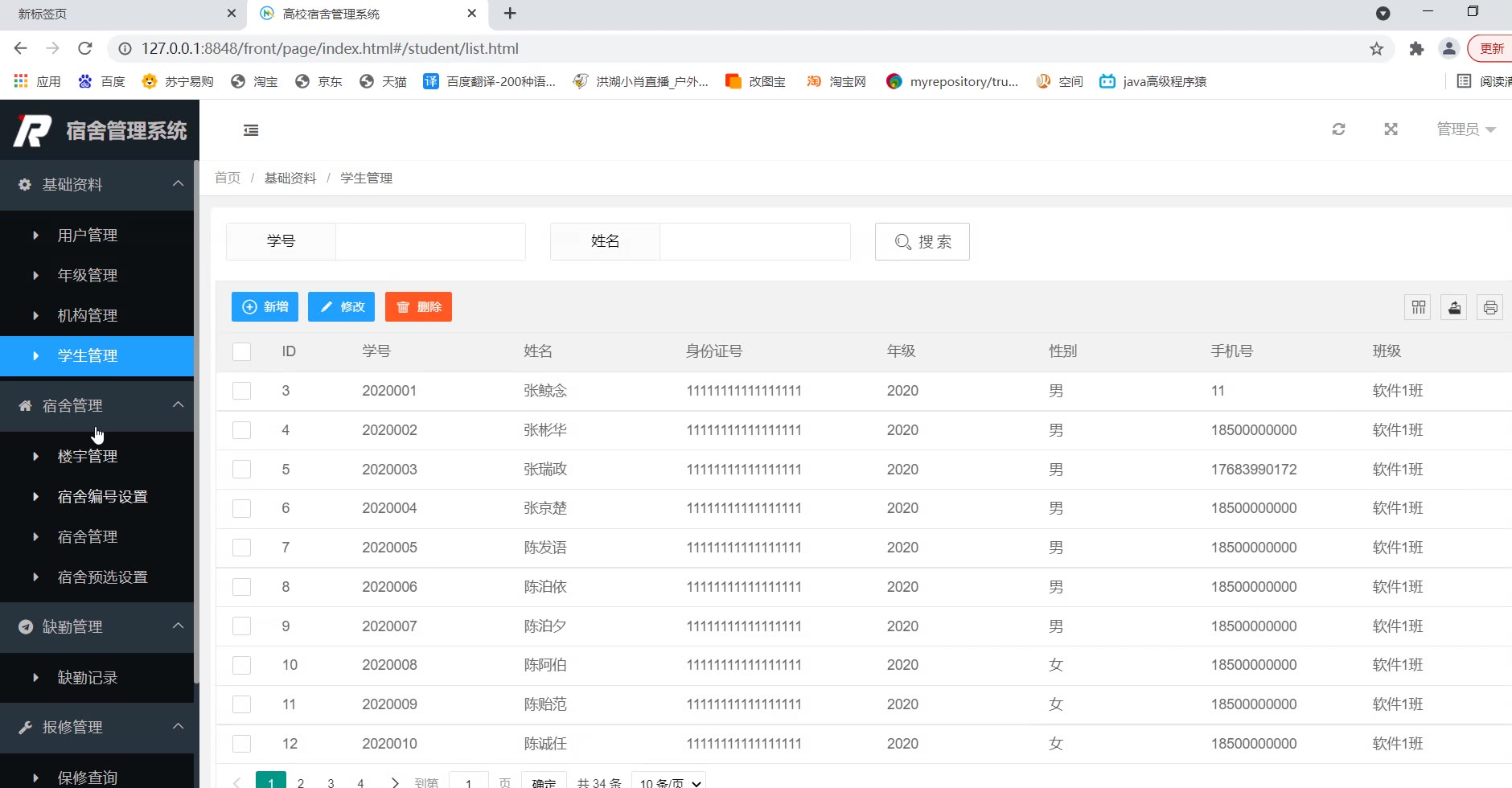
Task: Collapse the 宿舍管理 menu group
Action: pyautogui.click(x=97, y=406)
